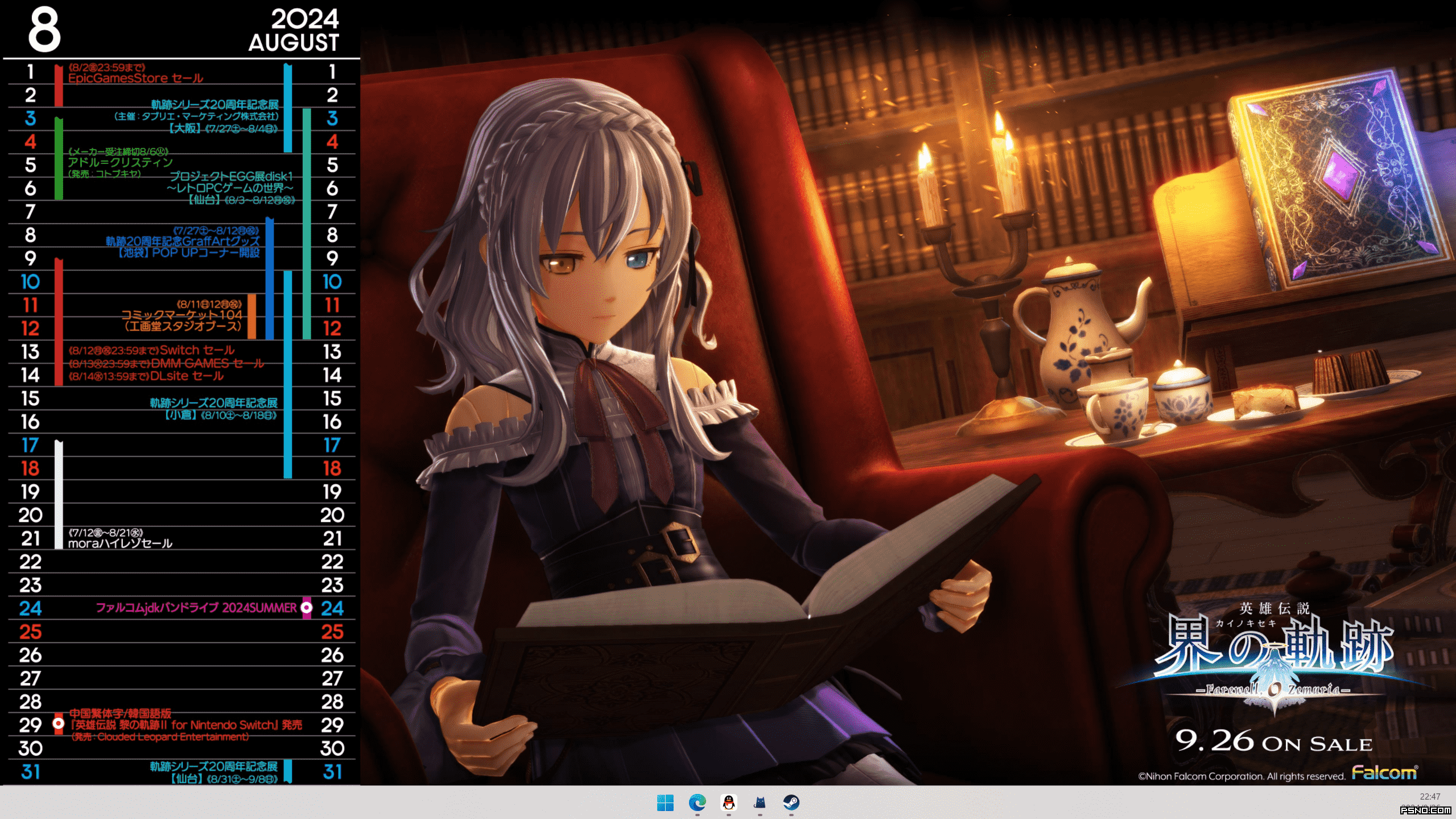Screen dimensions: 1456x819
Task: Click the pink circle marker beside August 24
Action: click(x=307, y=608)
